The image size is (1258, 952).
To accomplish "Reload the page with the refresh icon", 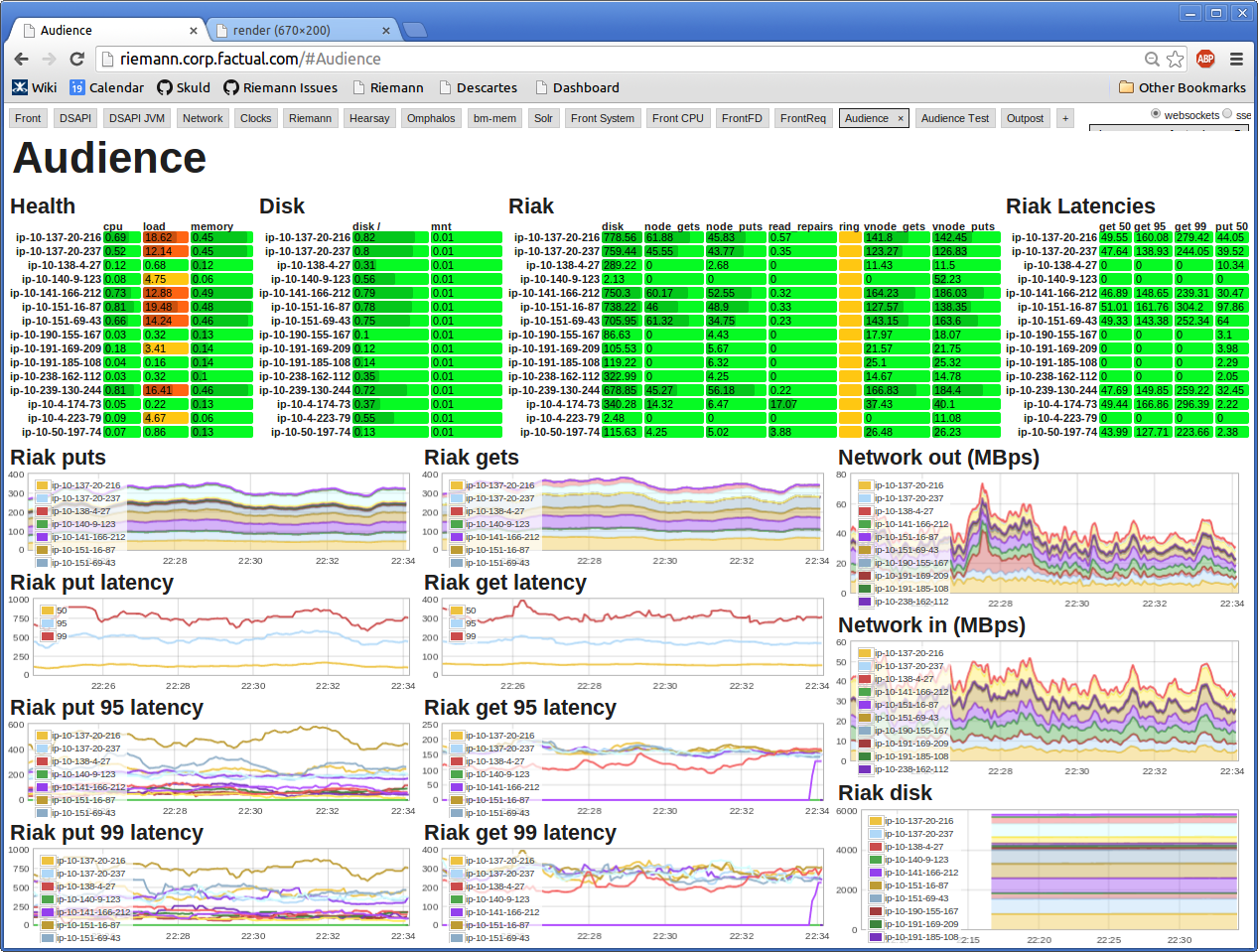I will click(76, 59).
